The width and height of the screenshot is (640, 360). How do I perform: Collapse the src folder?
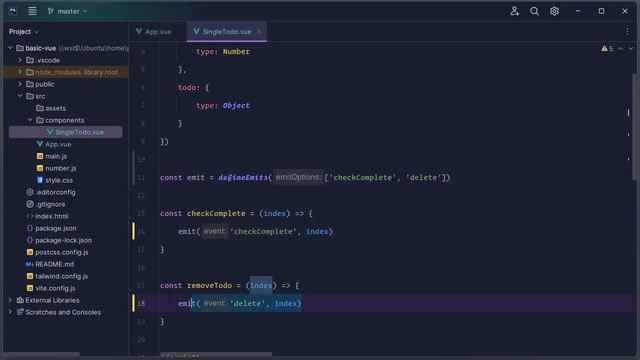(x=20, y=96)
